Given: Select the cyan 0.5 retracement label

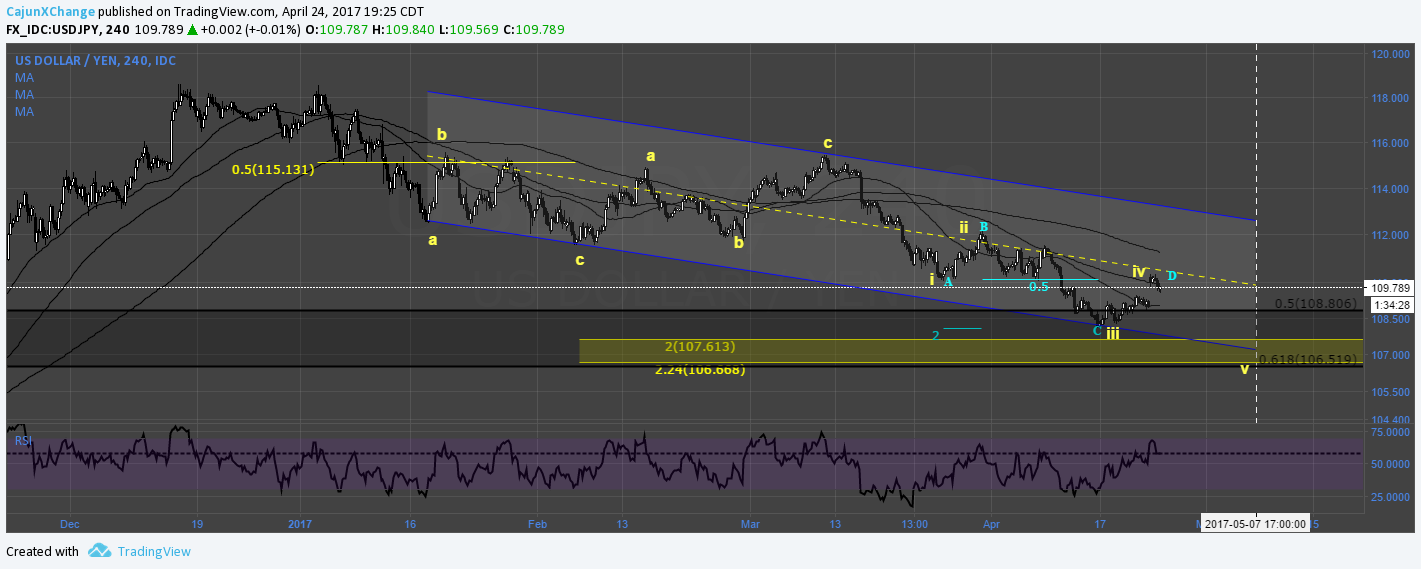Looking at the screenshot, I should tap(1039, 286).
